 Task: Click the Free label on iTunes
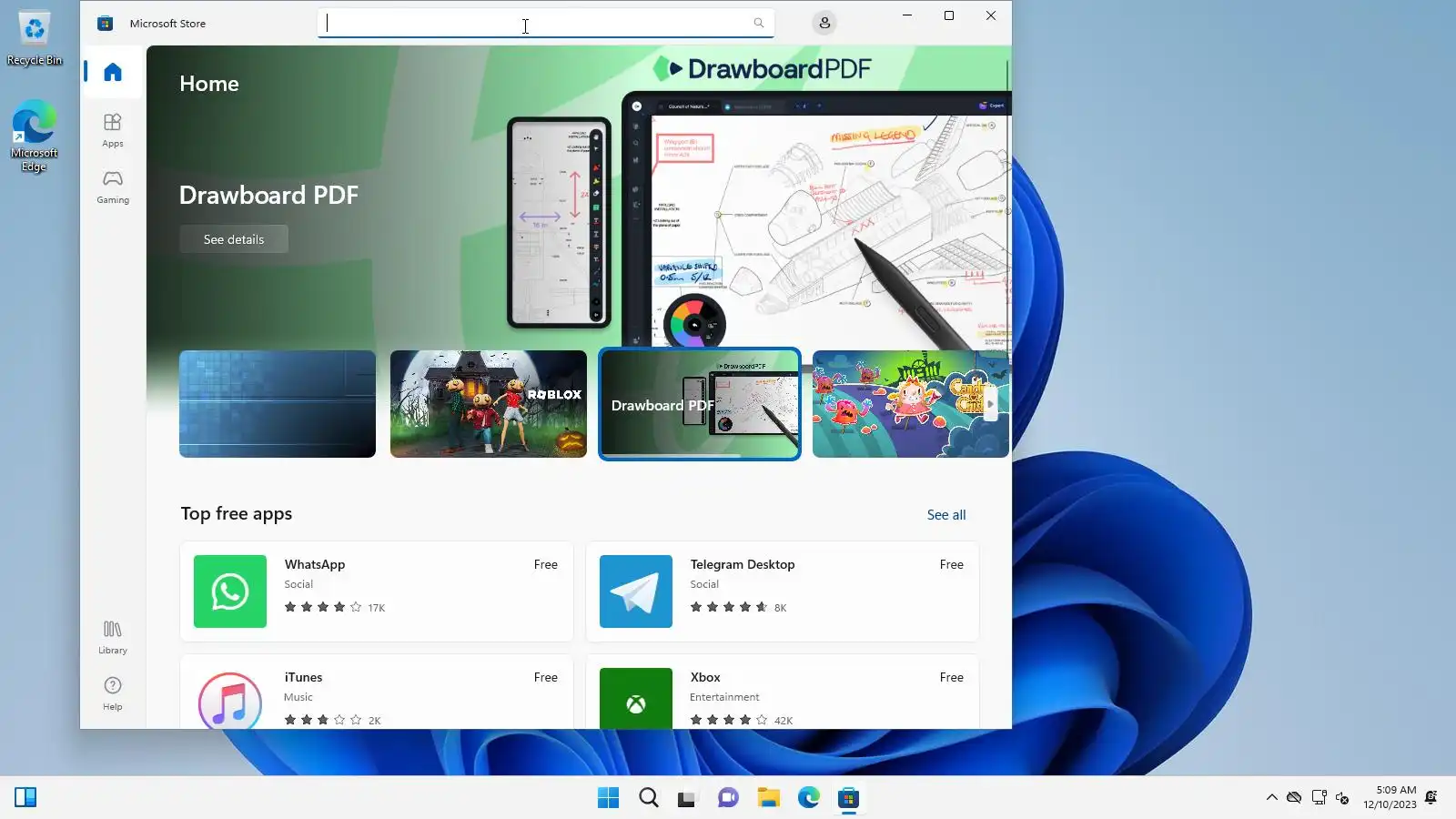point(546,677)
